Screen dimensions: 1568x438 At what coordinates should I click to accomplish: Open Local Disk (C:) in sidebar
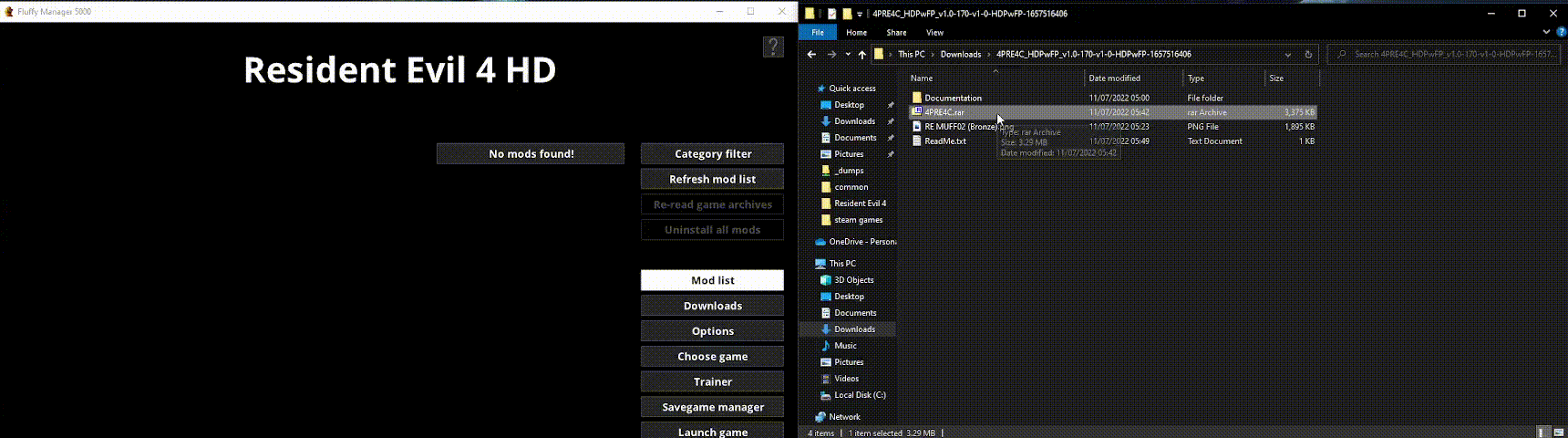click(860, 395)
